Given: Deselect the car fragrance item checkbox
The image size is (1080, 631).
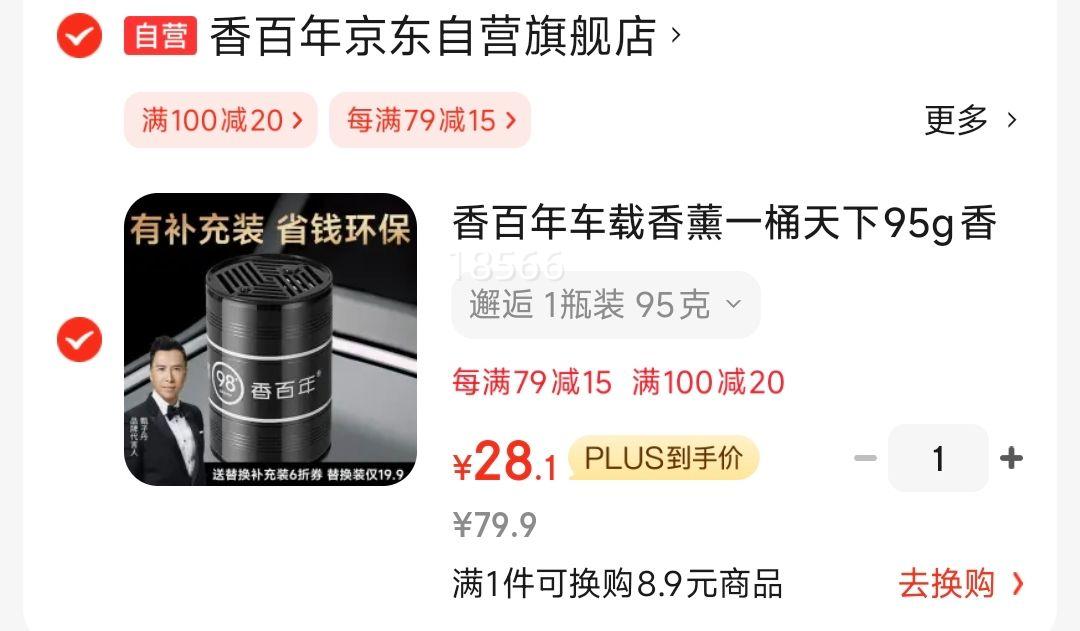Looking at the screenshot, I should [79, 340].
